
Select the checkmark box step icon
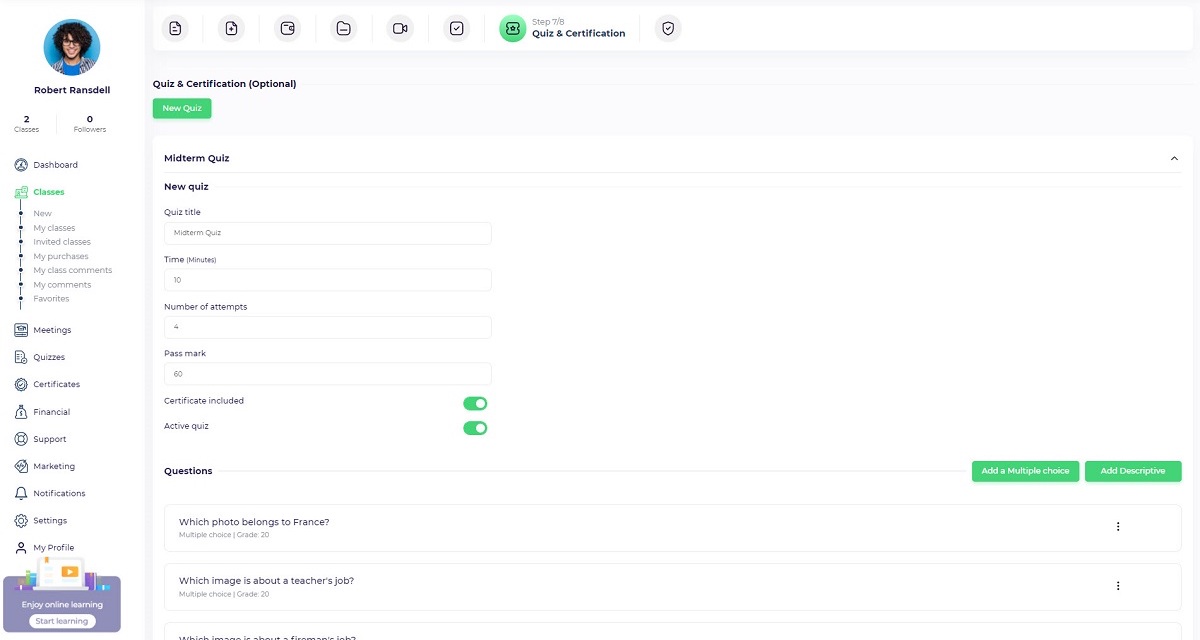point(456,28)
